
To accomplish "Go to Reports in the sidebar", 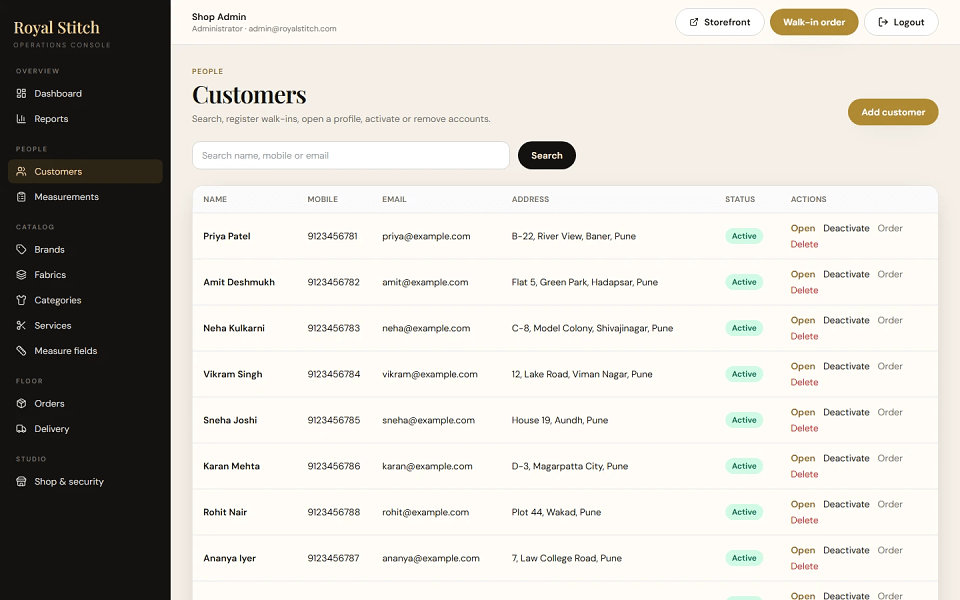I will point(85,119).
